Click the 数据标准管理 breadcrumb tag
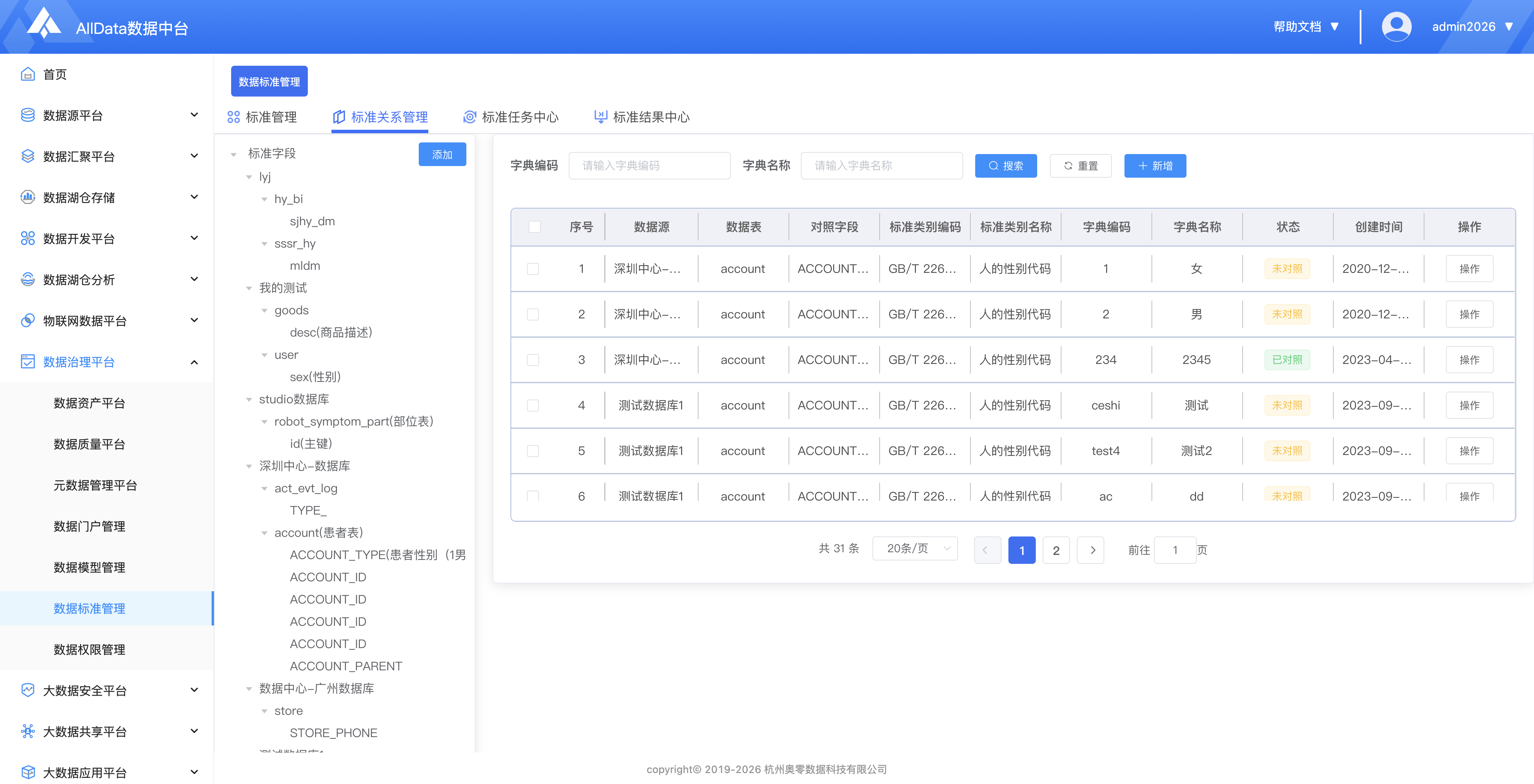The width and height of the screenshot is (1534, 784). click(x=269, y=81)
